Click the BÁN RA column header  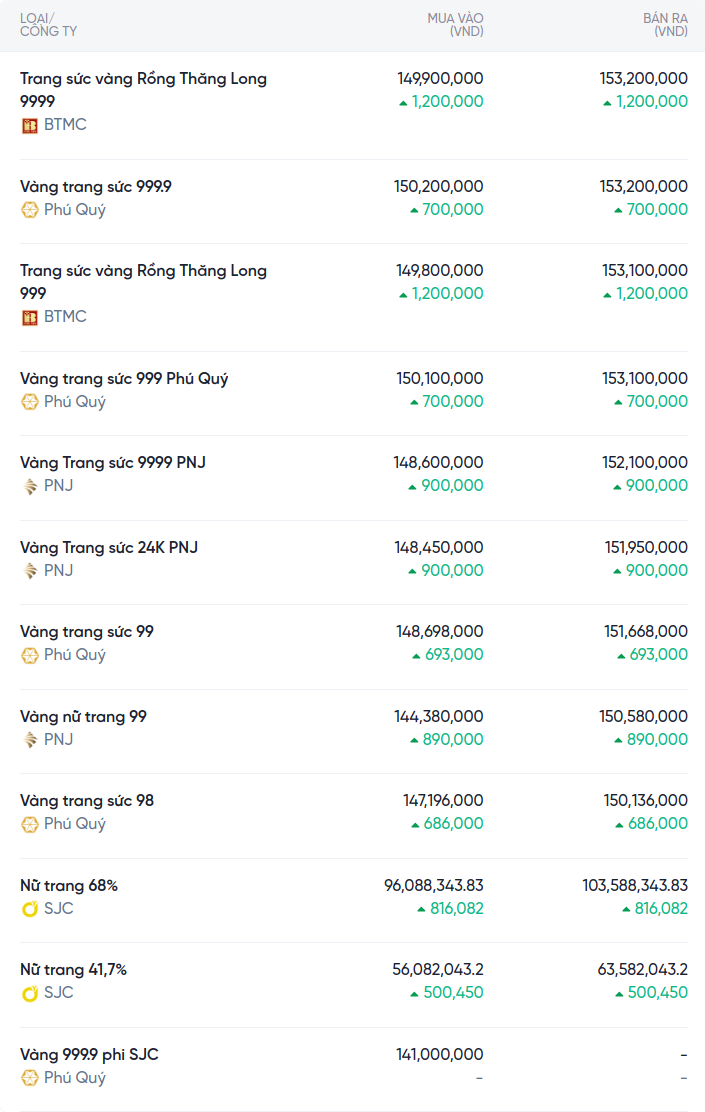coord(665,25)
